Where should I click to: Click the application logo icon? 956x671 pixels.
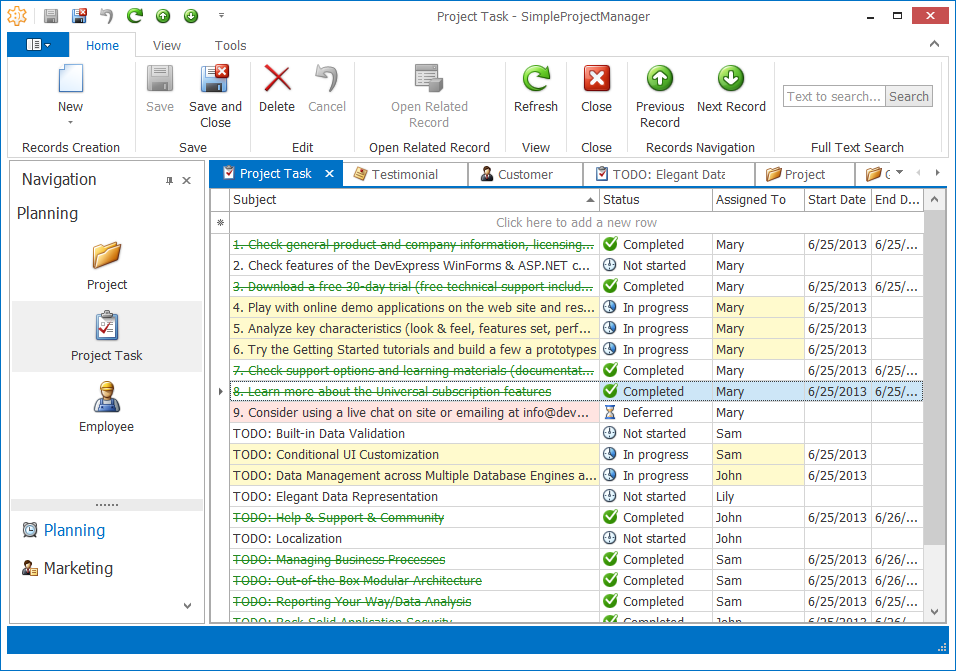pyautogui.click(x=17, y=16)
